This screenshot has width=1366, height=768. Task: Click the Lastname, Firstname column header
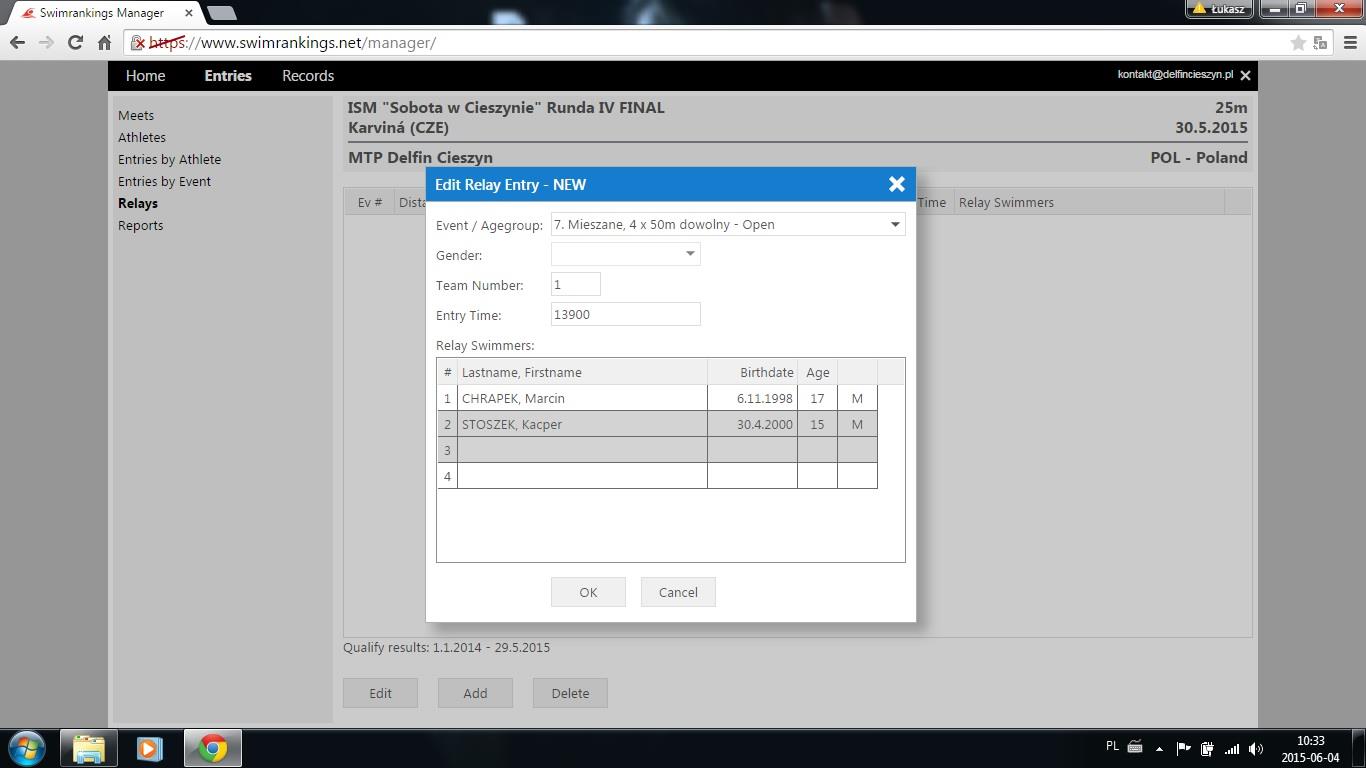[582, 372]
